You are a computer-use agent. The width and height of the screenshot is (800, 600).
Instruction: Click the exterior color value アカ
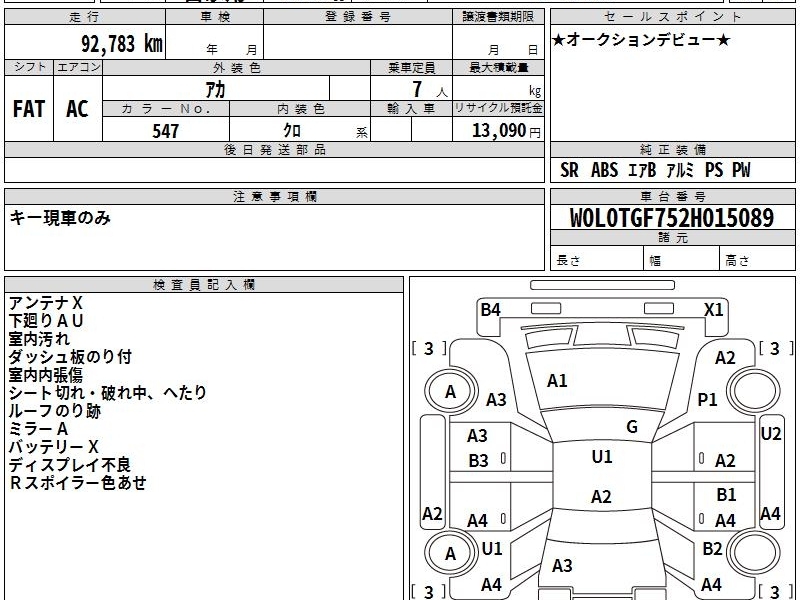215,89
